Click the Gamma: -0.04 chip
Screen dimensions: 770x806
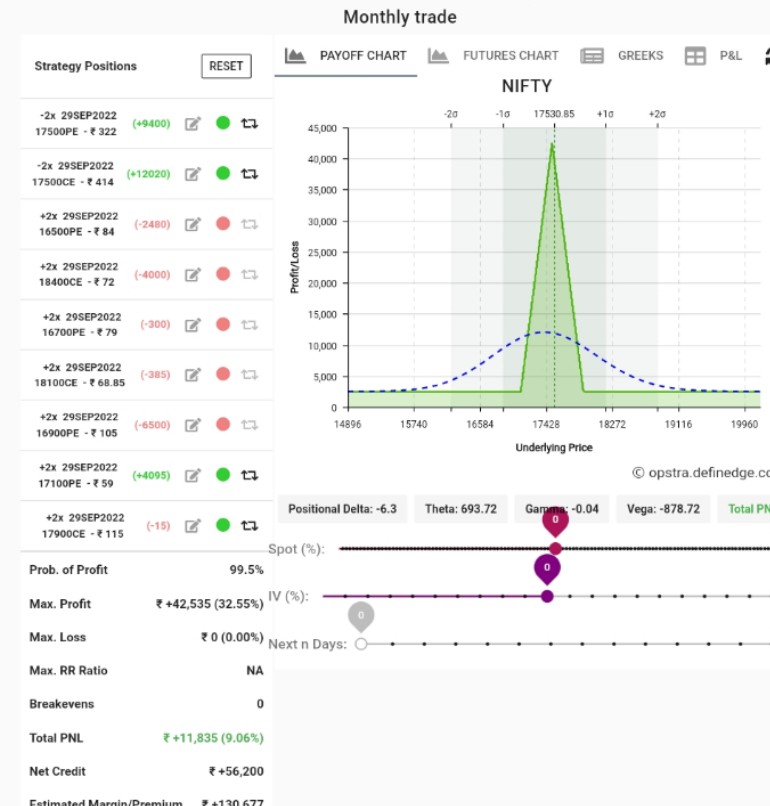click(x=561, y=509)
